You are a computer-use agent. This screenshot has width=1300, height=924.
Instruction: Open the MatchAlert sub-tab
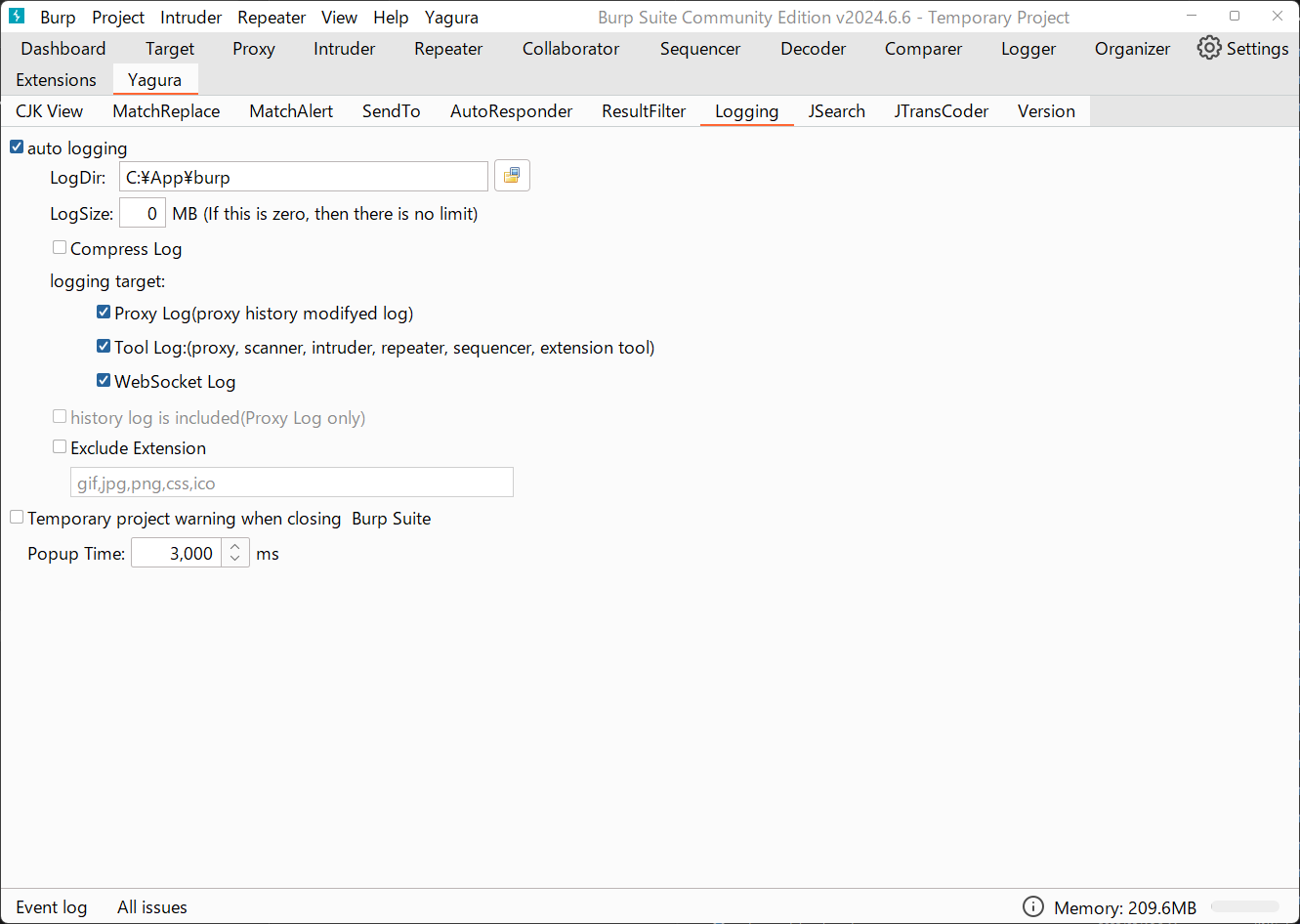291,111
